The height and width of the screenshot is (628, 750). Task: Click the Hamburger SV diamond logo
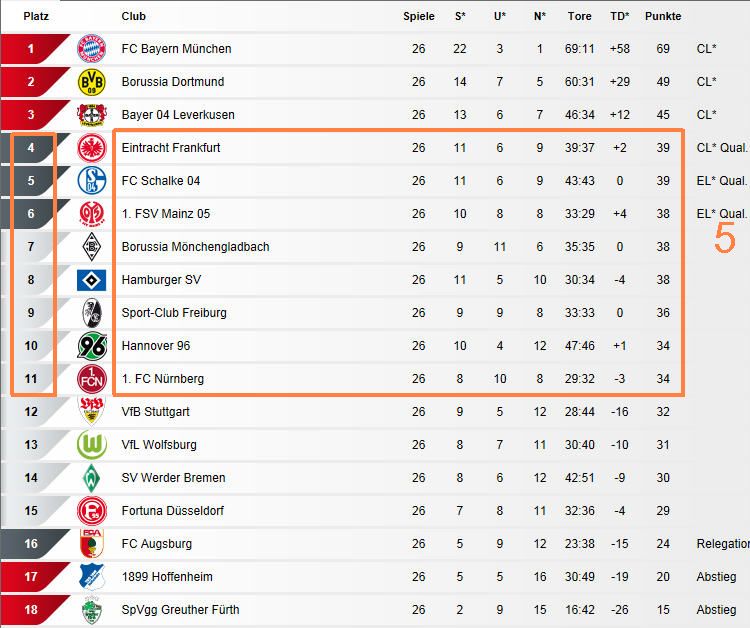tap(91, 280)
